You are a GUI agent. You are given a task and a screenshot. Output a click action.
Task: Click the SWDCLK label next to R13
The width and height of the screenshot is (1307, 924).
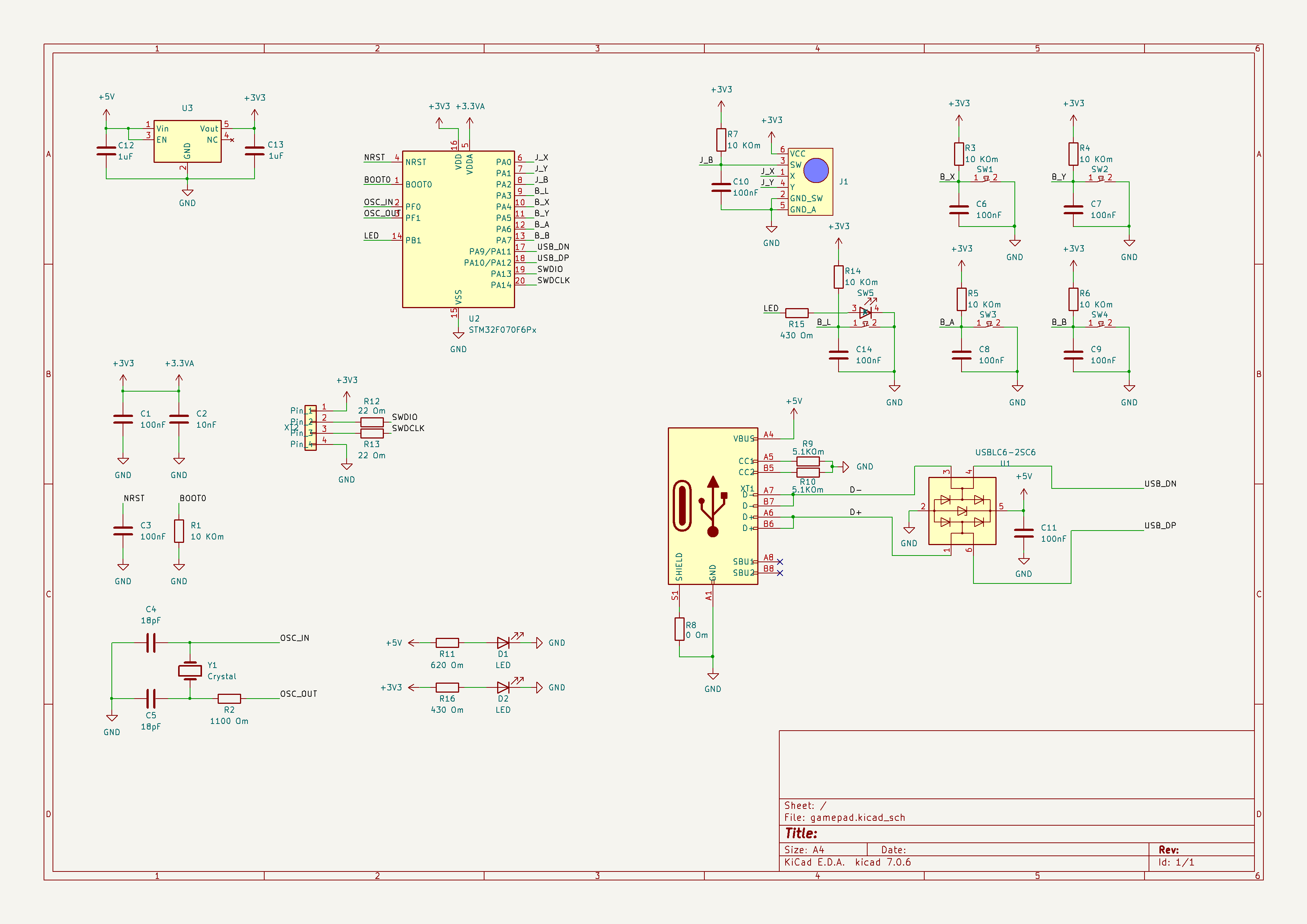[408, 428]
